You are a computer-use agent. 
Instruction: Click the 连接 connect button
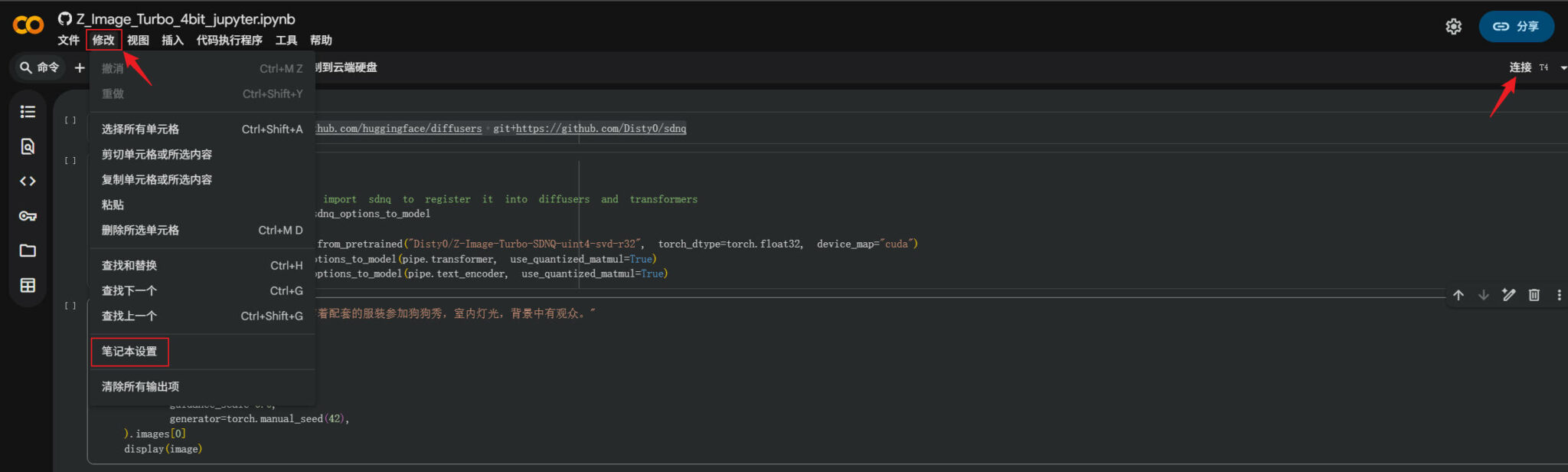pos(1520,67)
